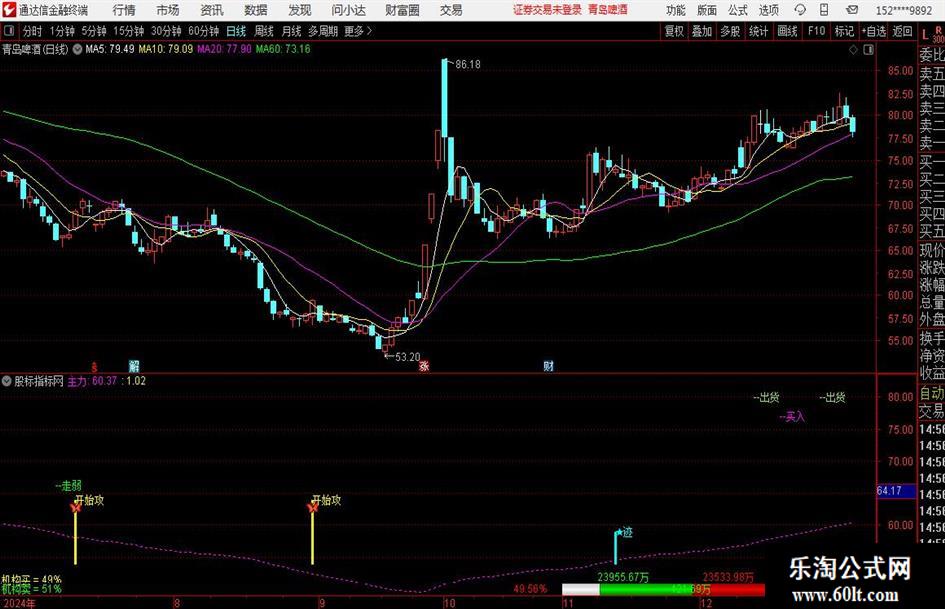Open the 发现 menu
The height and width of the screenshot is (609, 945).
(x=300, y=10)
